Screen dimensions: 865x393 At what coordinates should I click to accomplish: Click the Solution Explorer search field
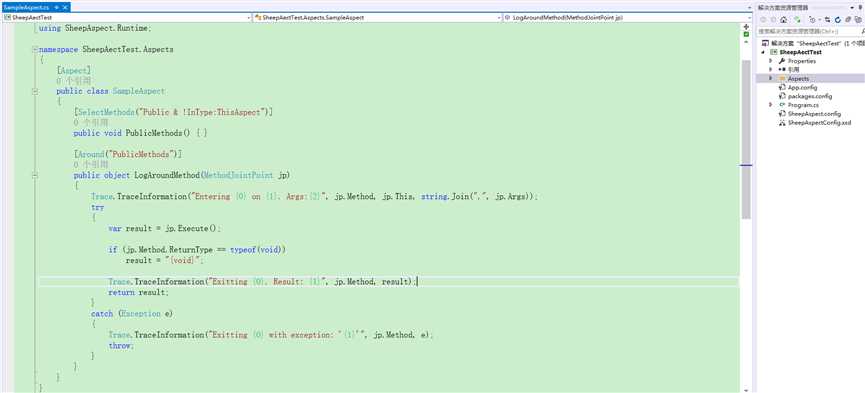pyautogui.click(x=808, y=31)
